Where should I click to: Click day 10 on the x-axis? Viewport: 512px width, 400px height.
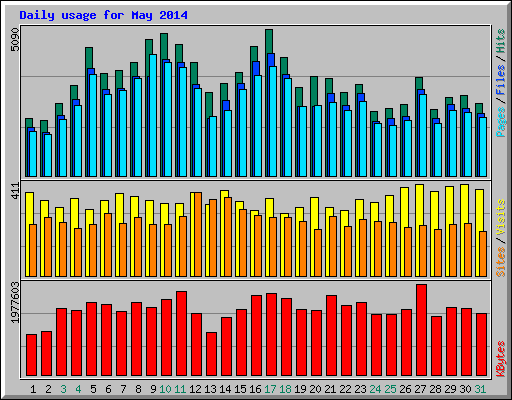click(x=165, y=389)
